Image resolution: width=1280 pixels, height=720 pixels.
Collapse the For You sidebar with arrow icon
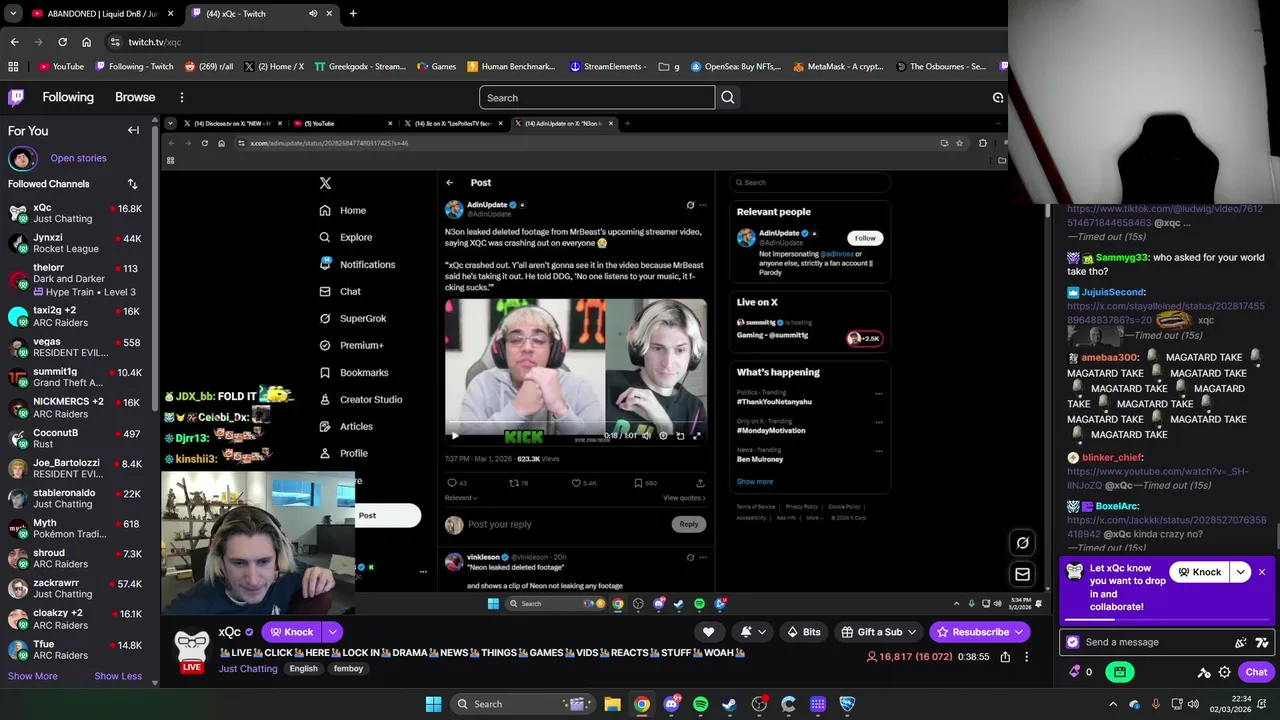click(x=133, y=130)
